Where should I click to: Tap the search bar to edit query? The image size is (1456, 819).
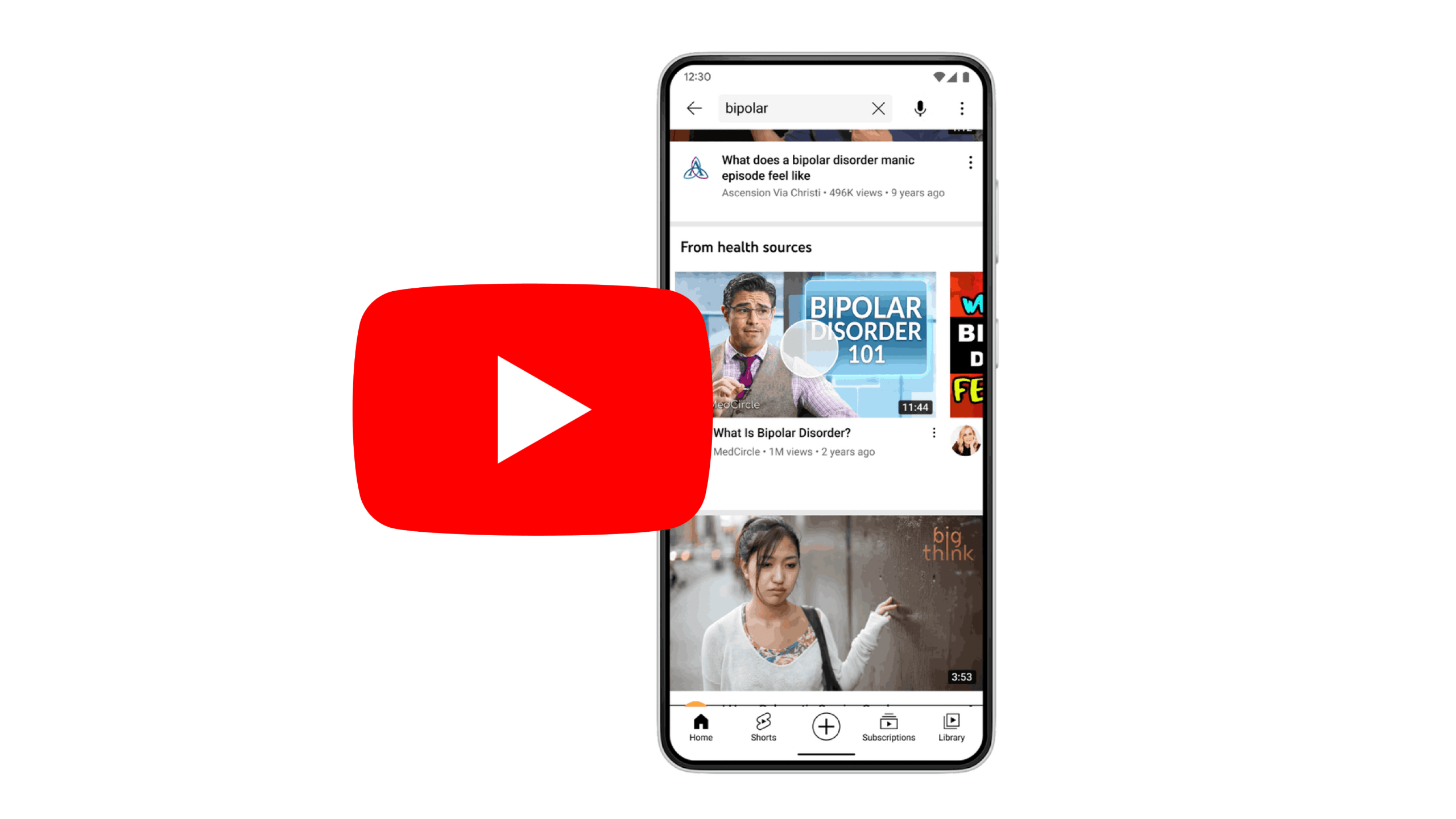pyautogui.click(x=790, y=107)
